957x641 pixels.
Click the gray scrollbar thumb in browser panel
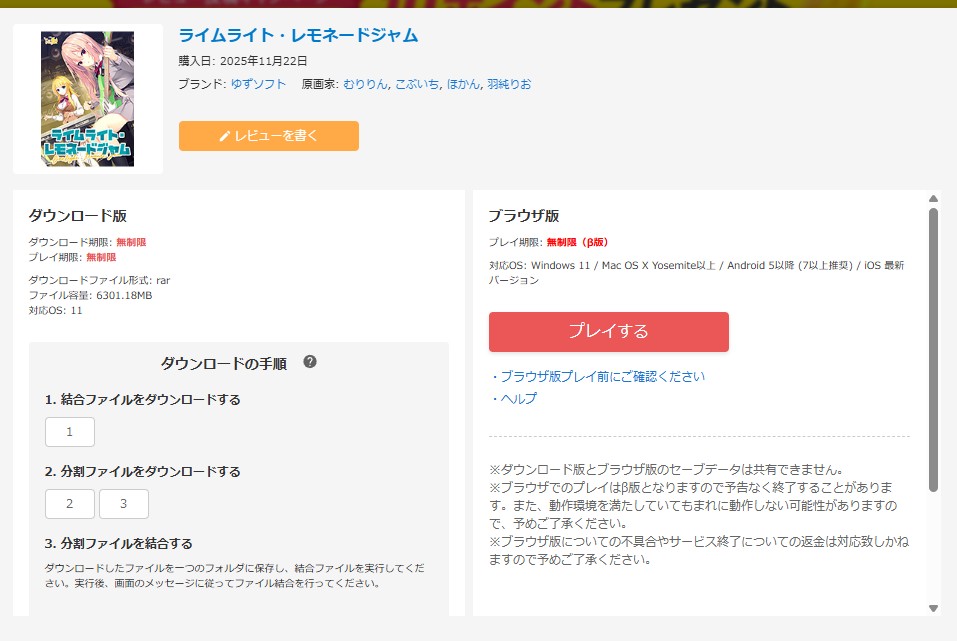(933, 350)
